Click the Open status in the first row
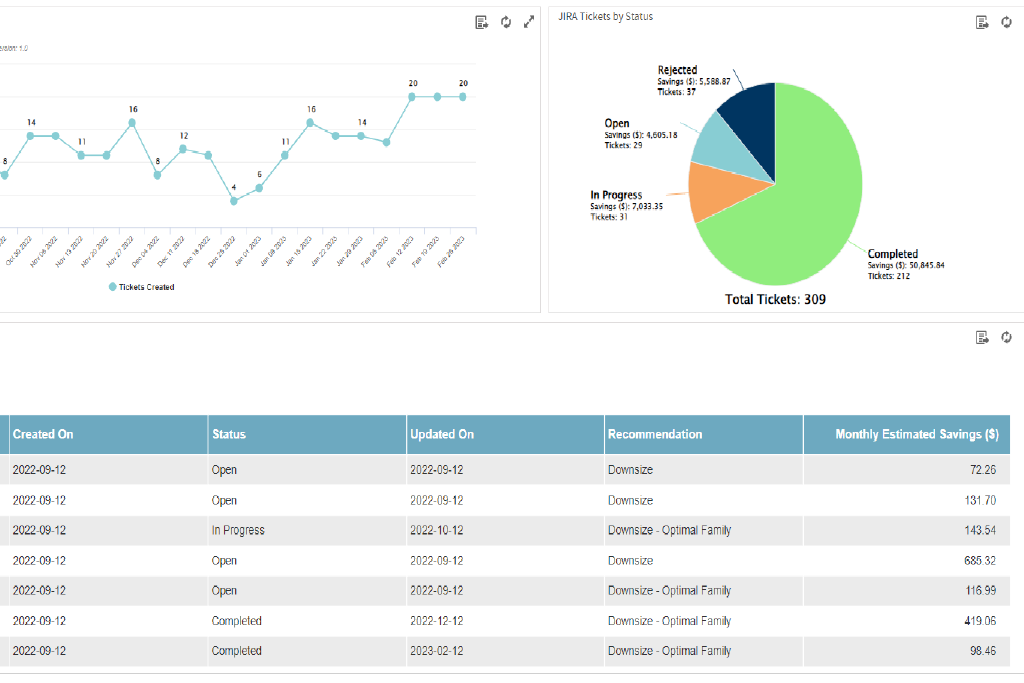Image resolution: width=1024 pixels, height=683 pixels. pos(224,469)
